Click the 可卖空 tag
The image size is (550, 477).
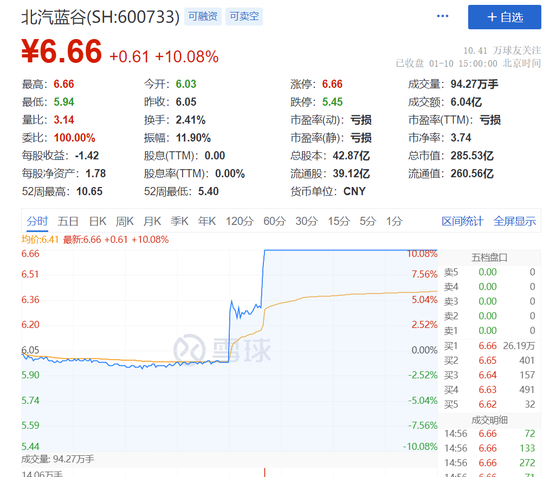pos(244,16)
